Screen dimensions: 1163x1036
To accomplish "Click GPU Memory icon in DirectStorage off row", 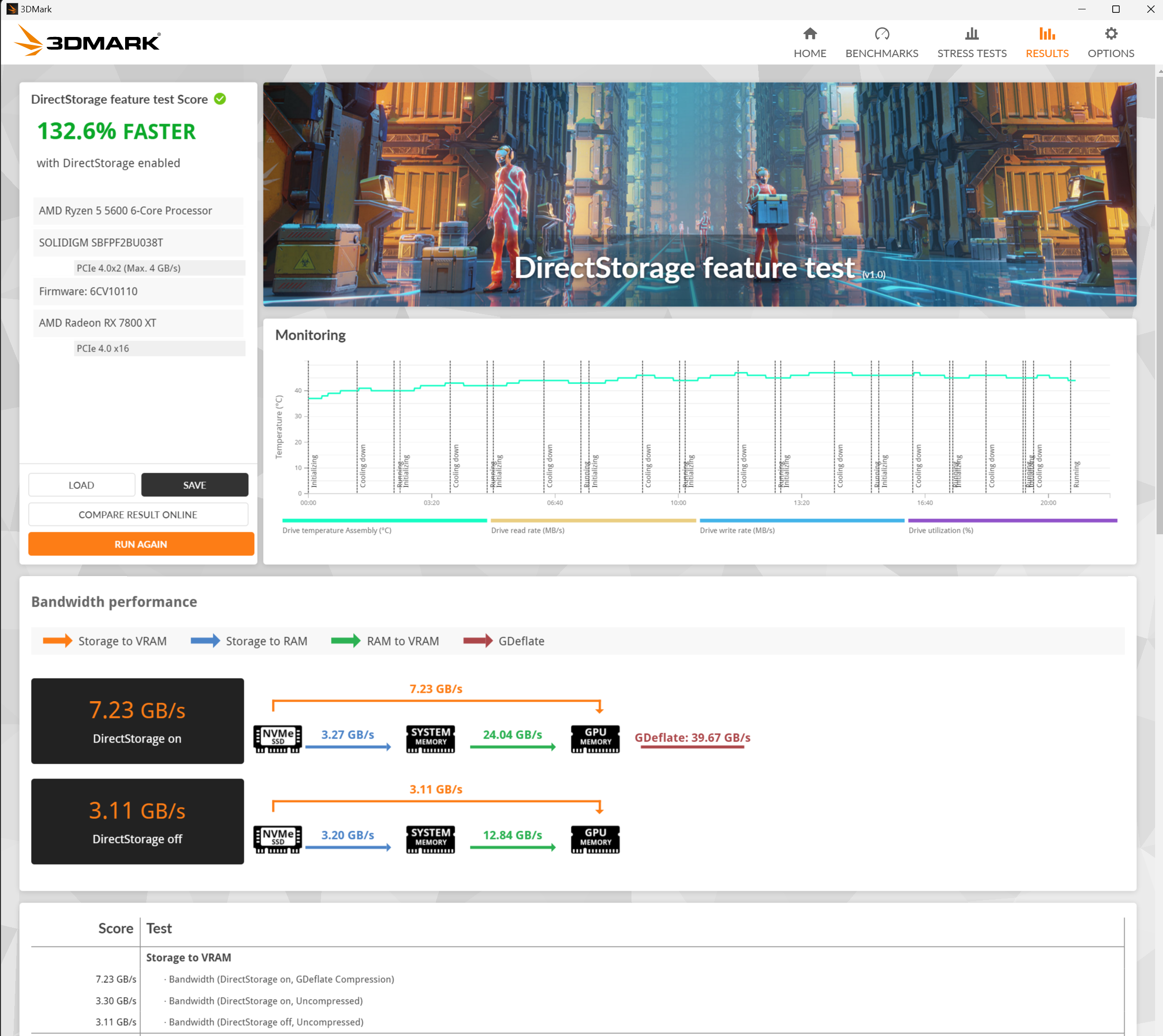I will click(595, 839).
